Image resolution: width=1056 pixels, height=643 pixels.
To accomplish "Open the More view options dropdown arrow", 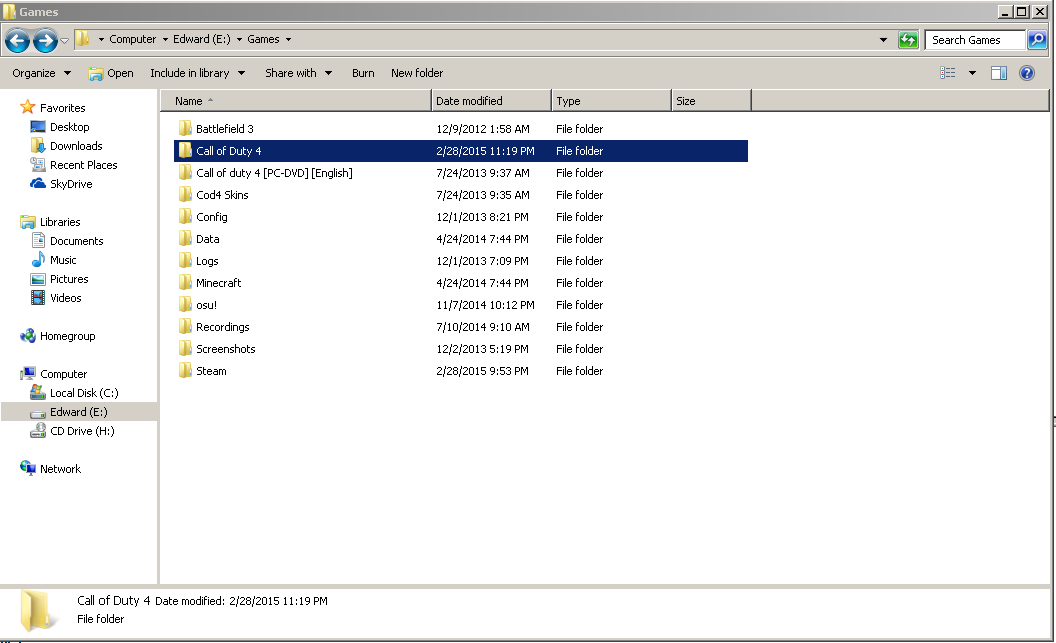I will 972,73.
